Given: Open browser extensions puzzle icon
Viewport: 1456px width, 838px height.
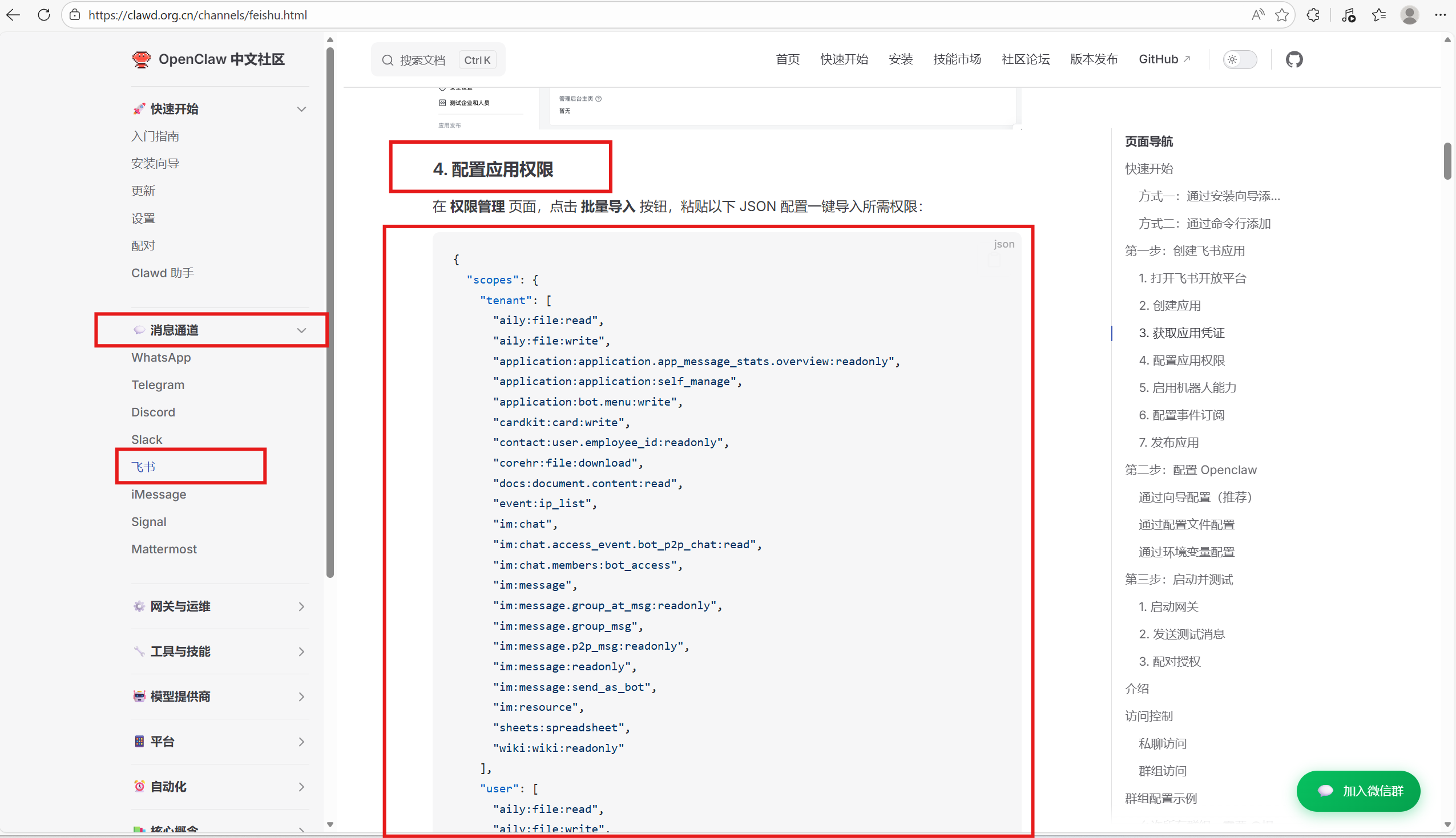Looking at the screenshot, I should click(x=1313, y=15).
